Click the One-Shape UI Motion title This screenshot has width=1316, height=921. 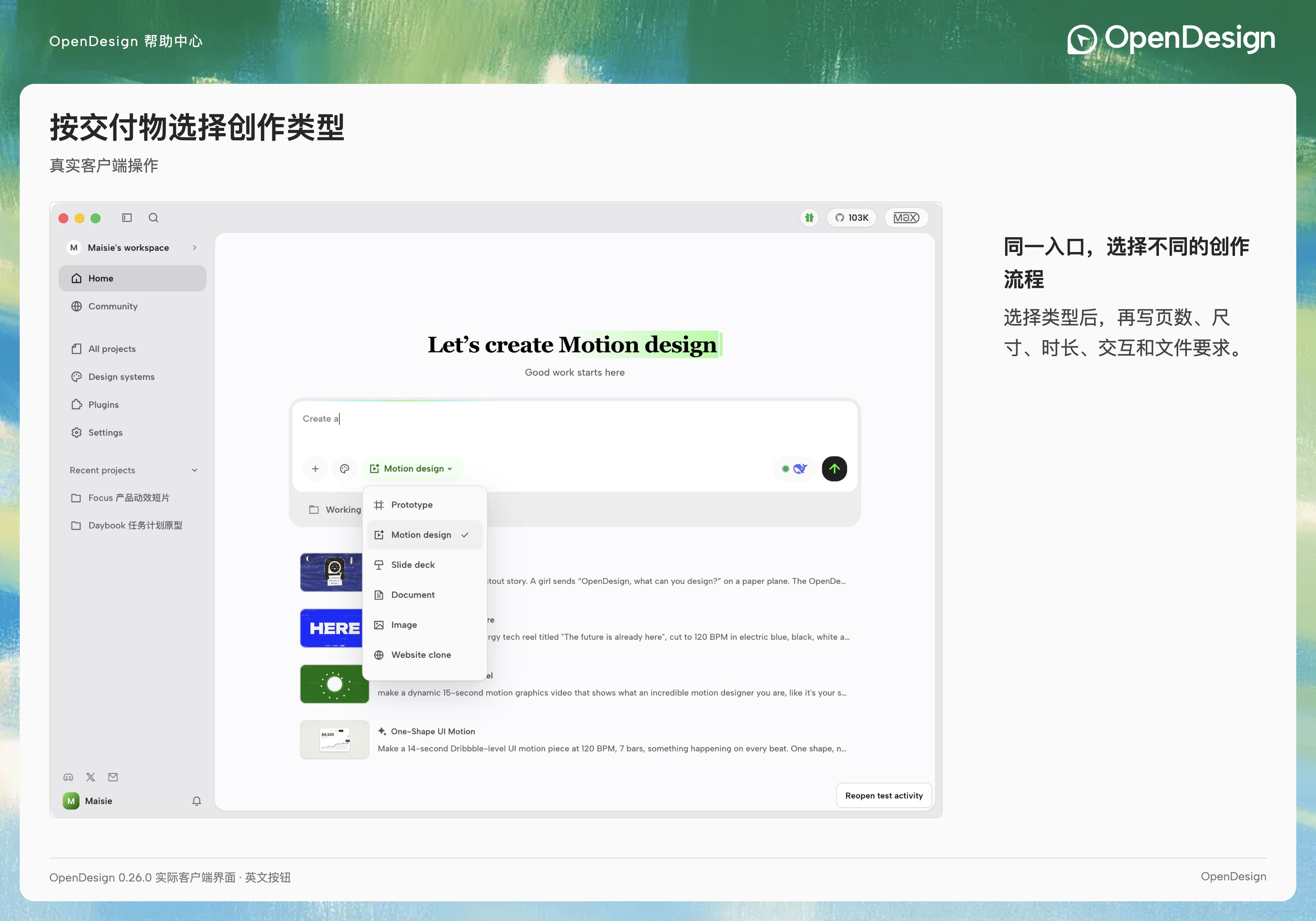pos(433,732)
